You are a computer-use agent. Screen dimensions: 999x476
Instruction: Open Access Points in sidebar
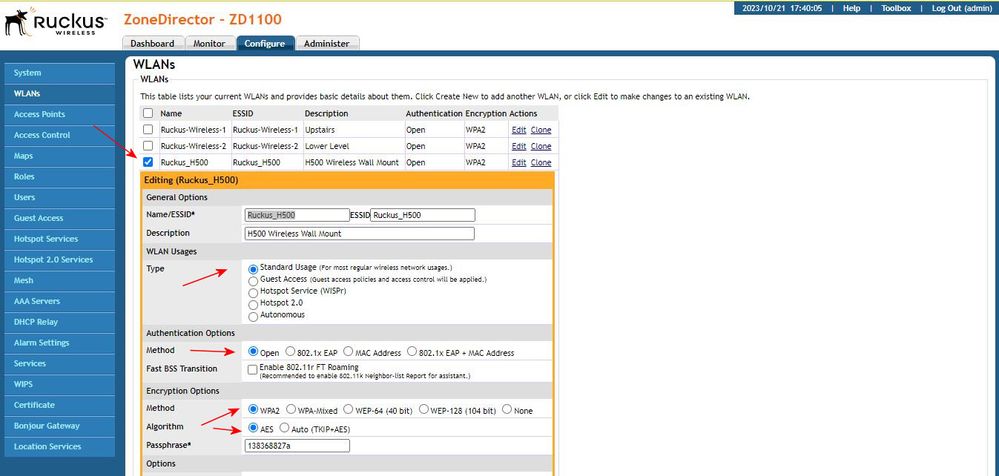pos(40,114)
